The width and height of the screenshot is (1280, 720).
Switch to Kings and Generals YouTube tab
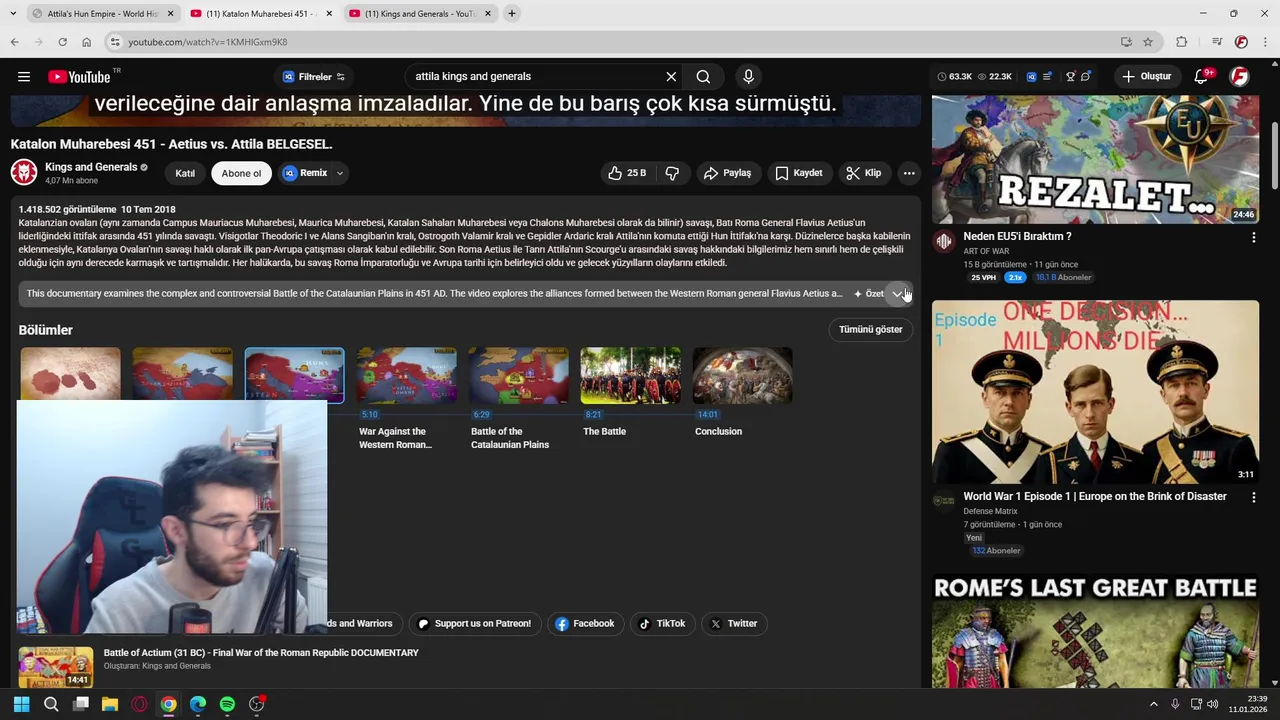pos(420,14)
